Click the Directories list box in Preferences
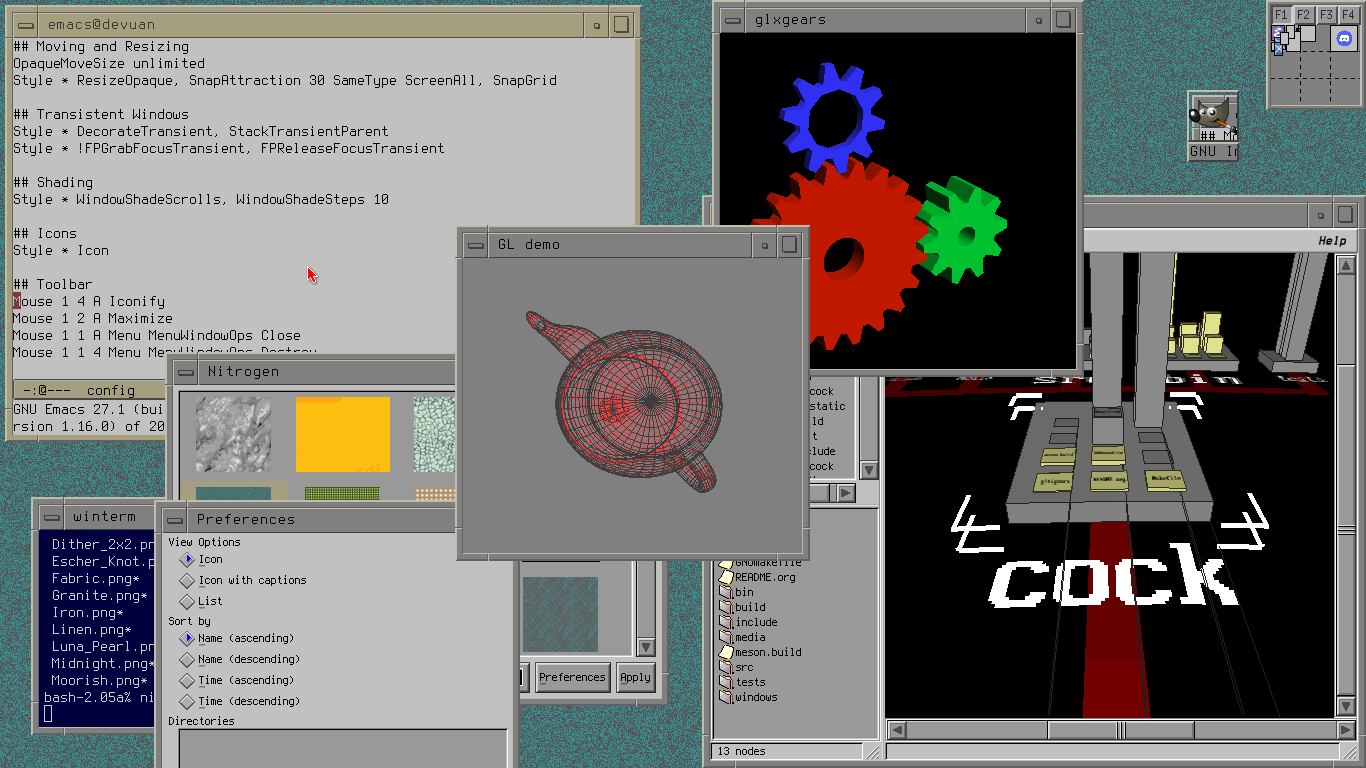Viewport: 1366px width, 768px height. point(343,748)
